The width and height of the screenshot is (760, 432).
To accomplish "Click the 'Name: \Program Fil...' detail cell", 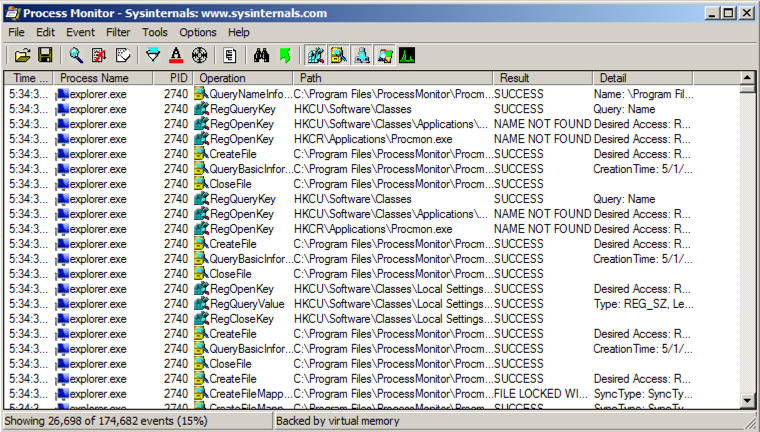I will click(x=643, y=94).
